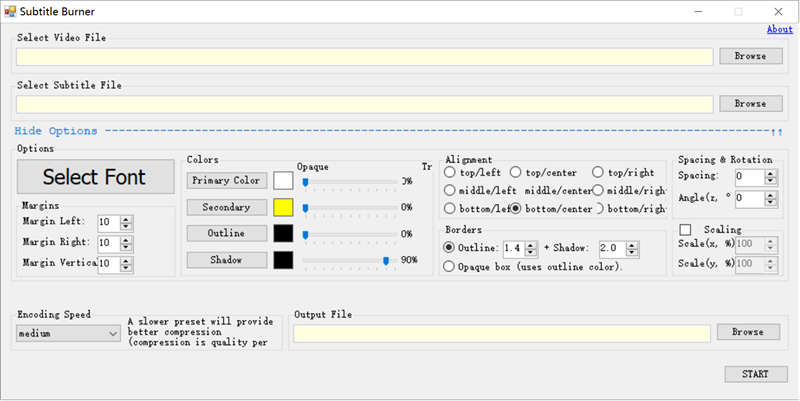This screenshot has width=800, height=401.
Task: Click the Hide Options toggle link
Action: 56,131
